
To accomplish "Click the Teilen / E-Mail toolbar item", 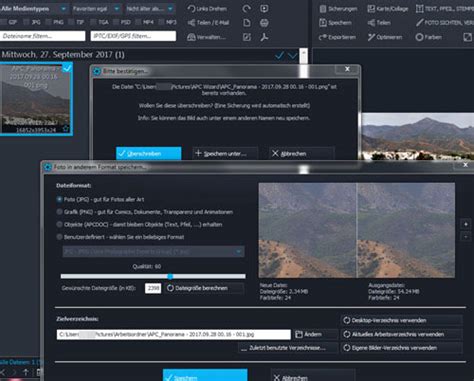I will click(x=208, y=23).
